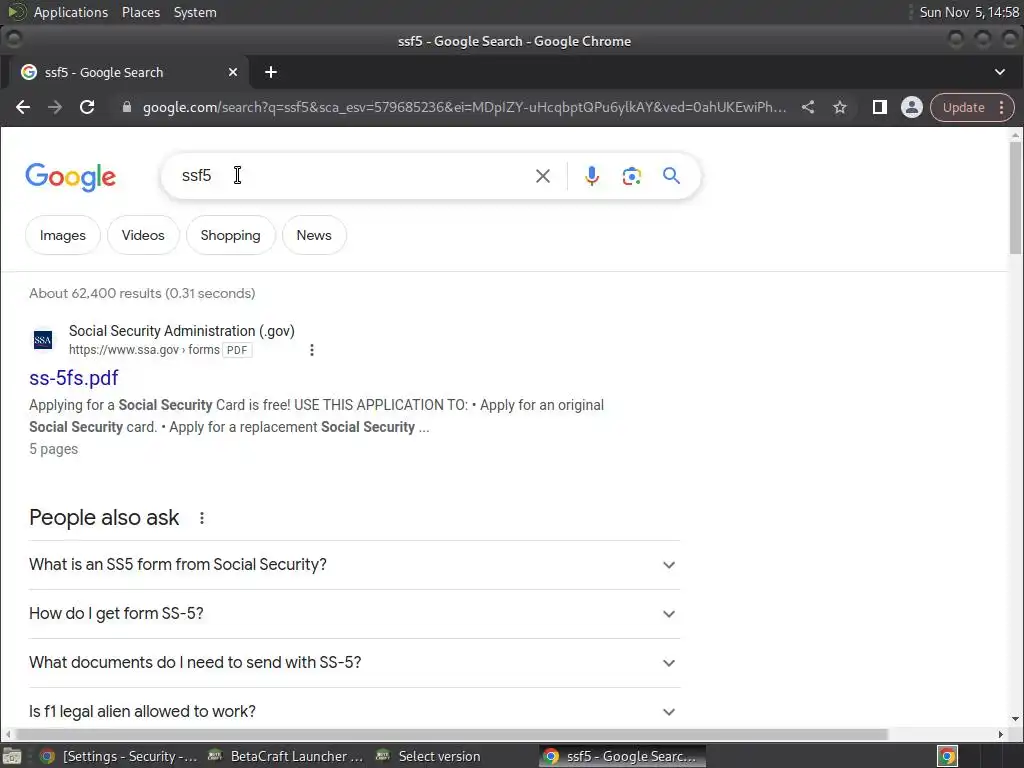Click the ssa.gov forms URL
1024x768 pixels.
click(x=144, y=350)
